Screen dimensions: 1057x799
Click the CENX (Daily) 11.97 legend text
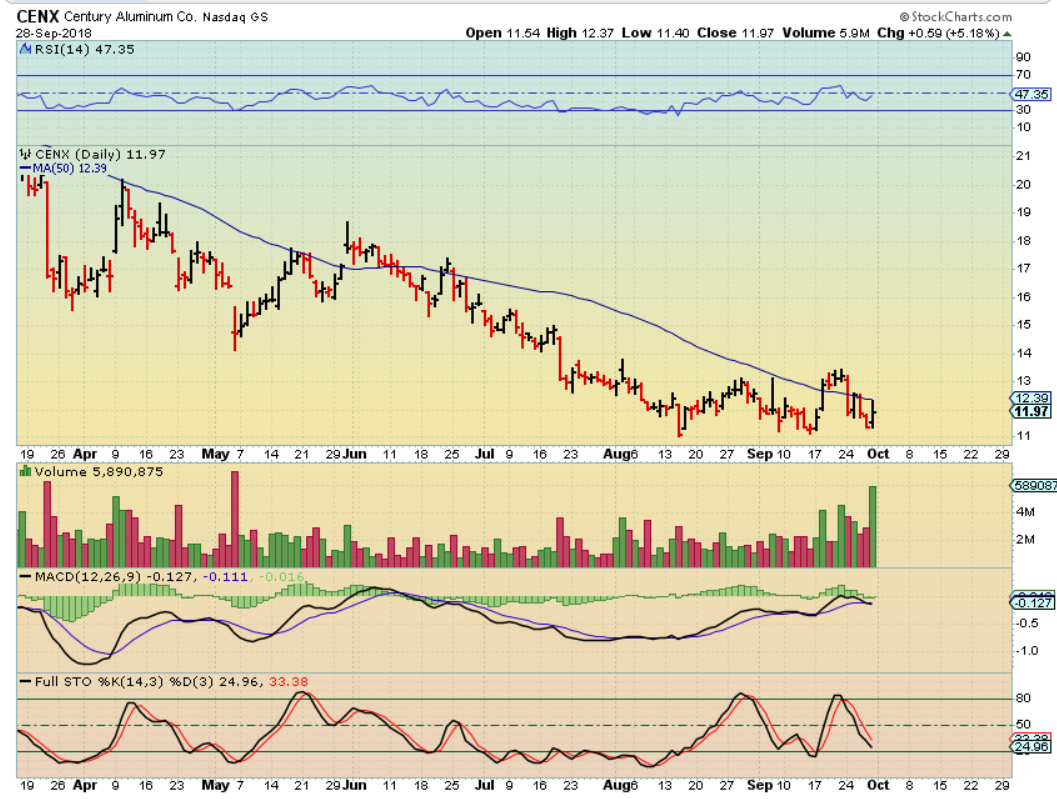100,154
